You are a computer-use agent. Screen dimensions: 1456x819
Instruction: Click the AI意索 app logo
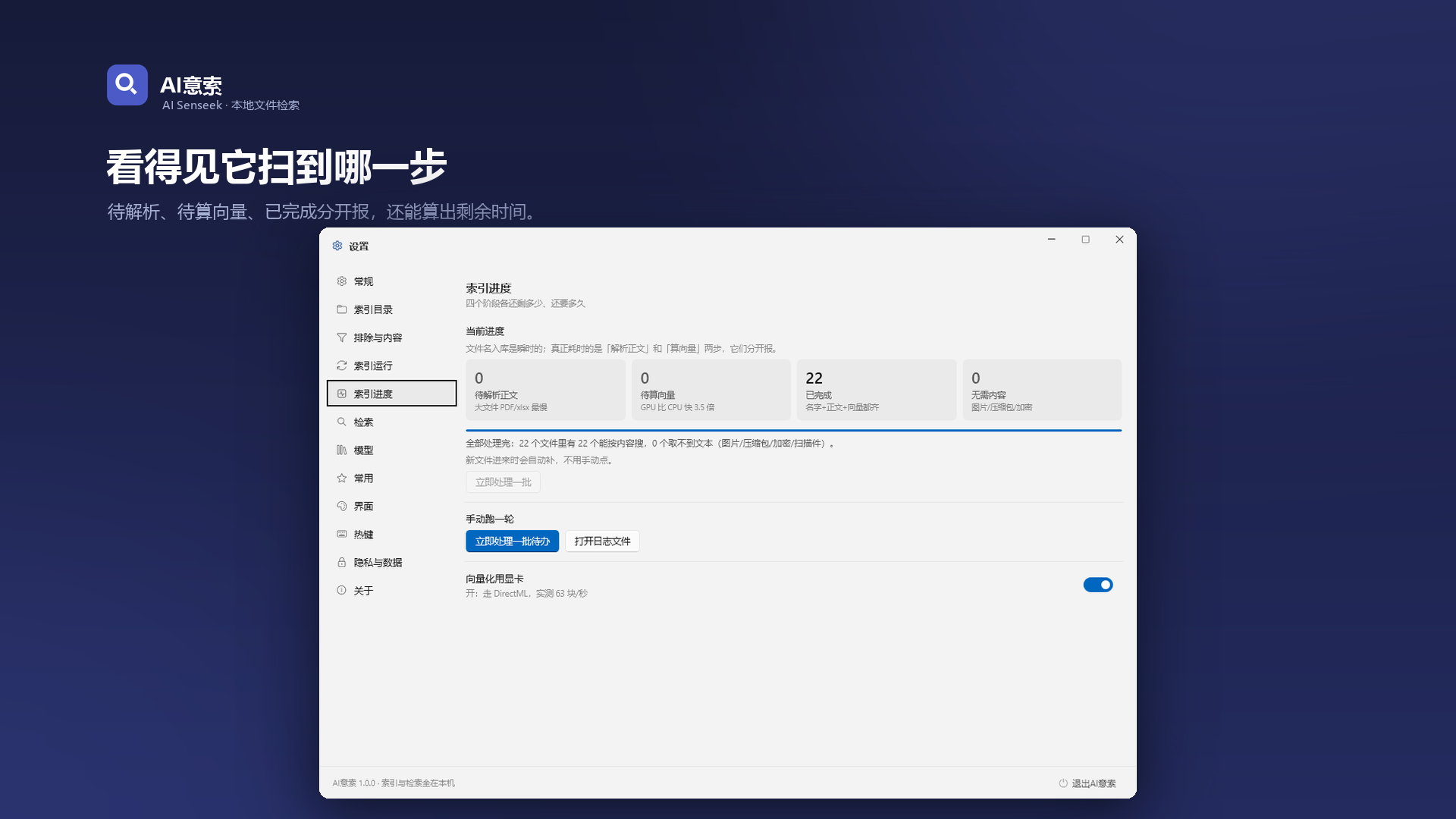[x=127, y=85]
